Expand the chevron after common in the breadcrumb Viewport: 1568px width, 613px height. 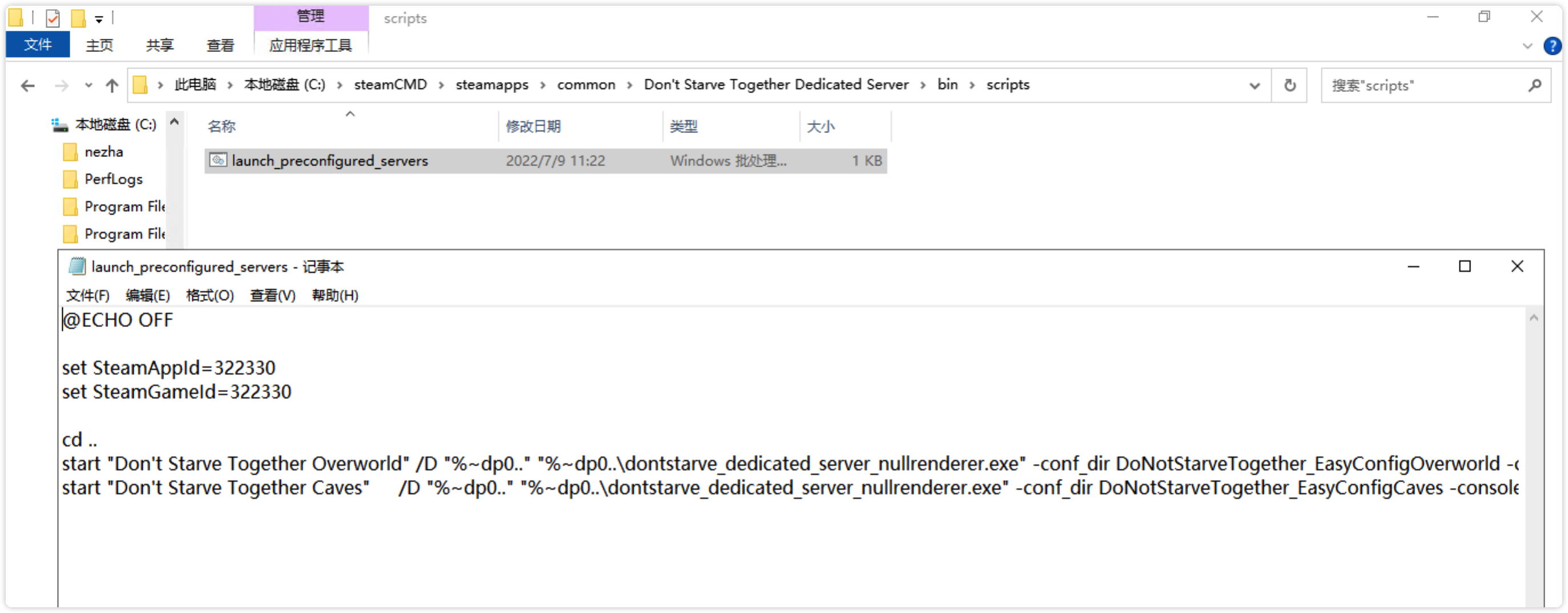coord(630,85)
